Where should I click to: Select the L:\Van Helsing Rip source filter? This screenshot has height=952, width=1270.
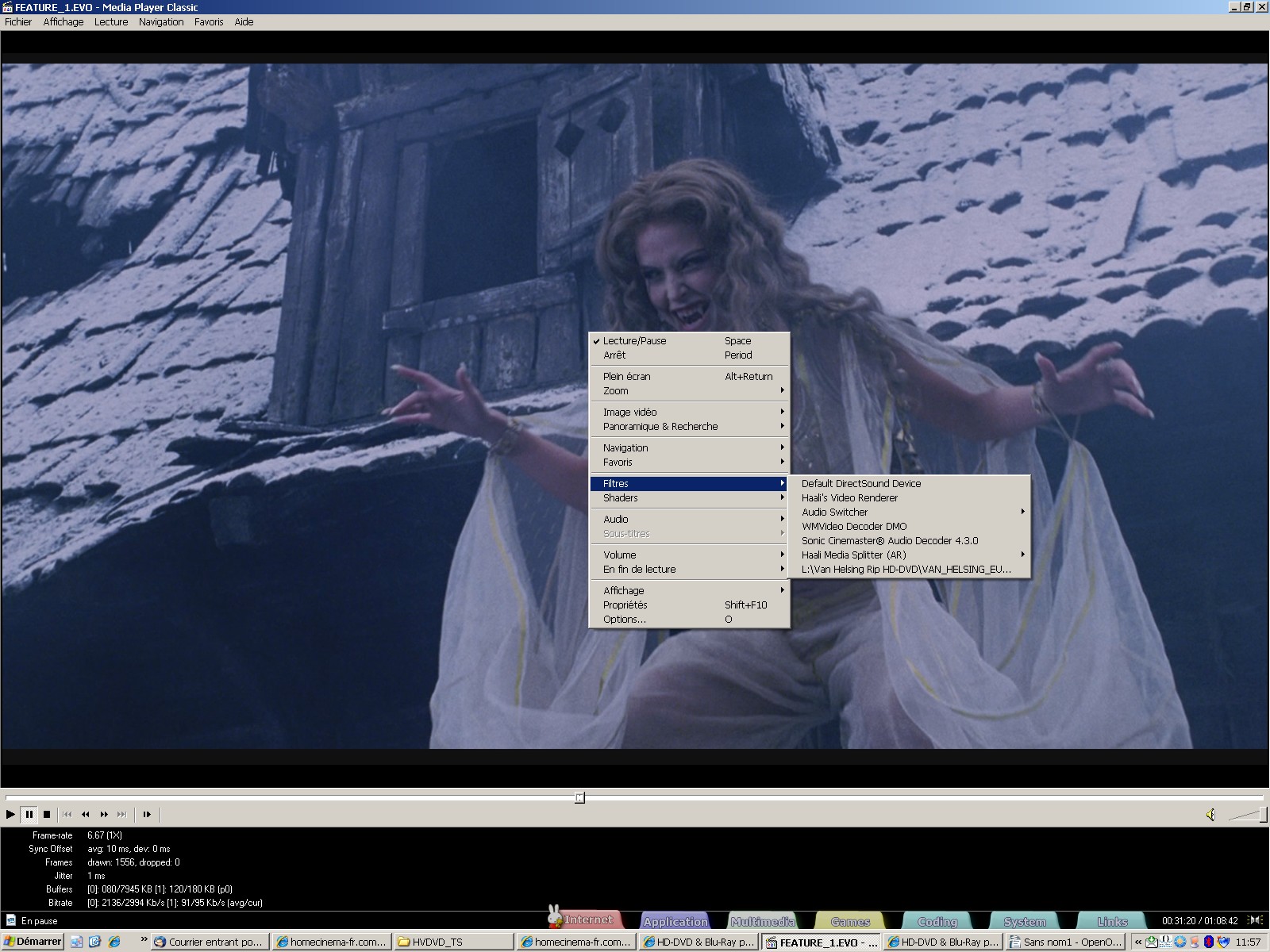click(909, 569)
